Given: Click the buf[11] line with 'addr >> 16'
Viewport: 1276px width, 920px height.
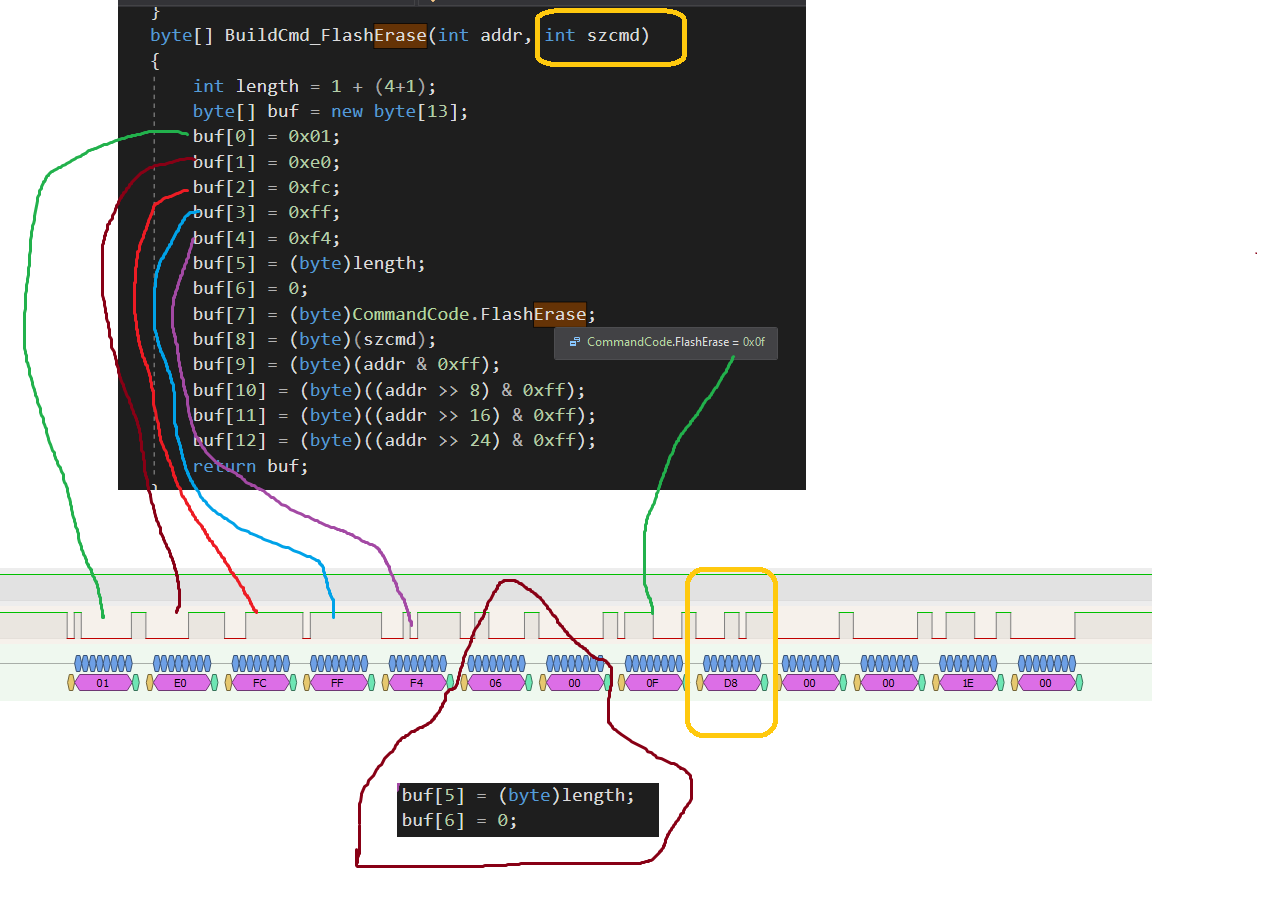Looking at the screenshot, I should 395,415.
